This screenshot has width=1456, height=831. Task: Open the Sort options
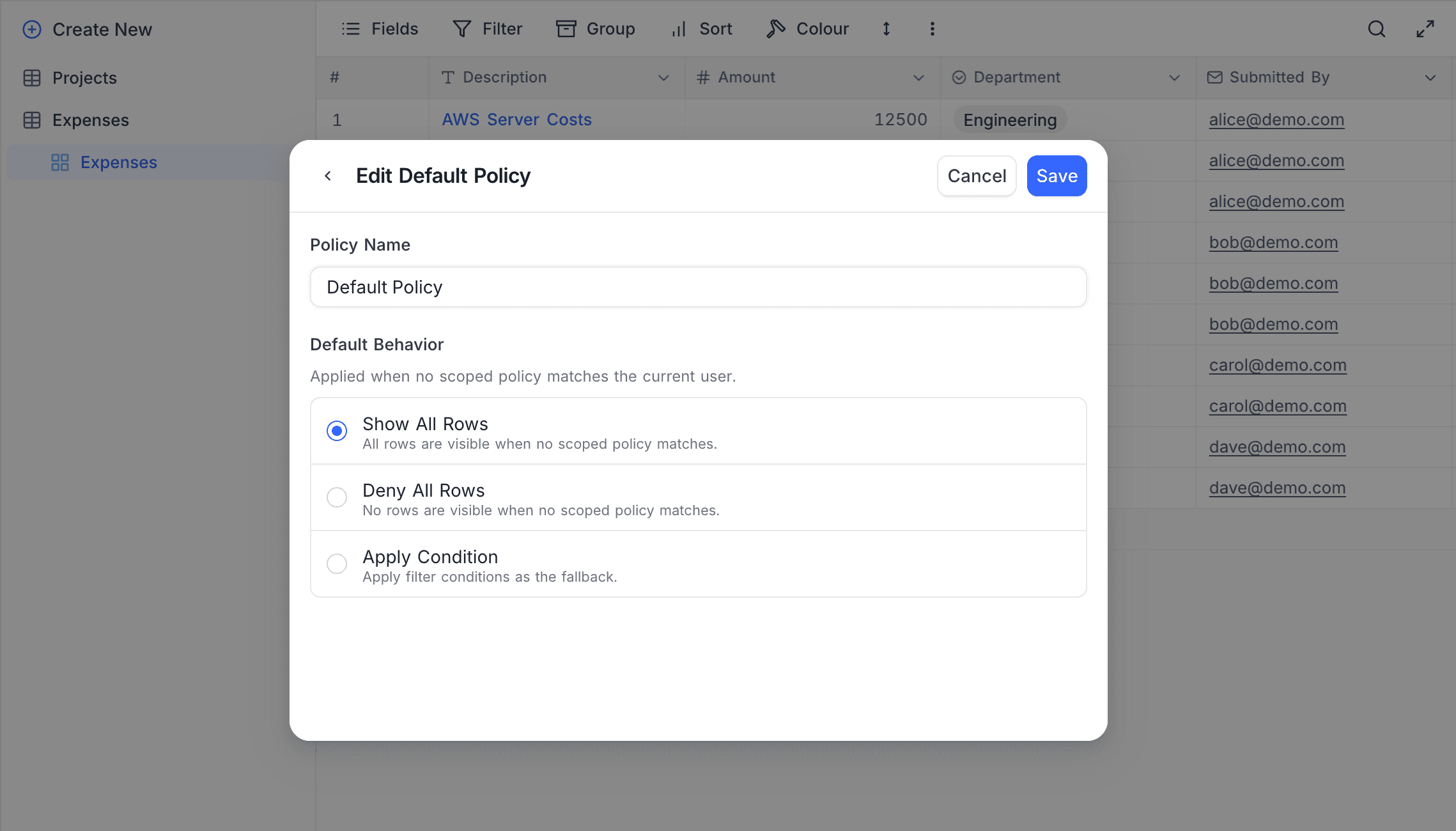701,29
